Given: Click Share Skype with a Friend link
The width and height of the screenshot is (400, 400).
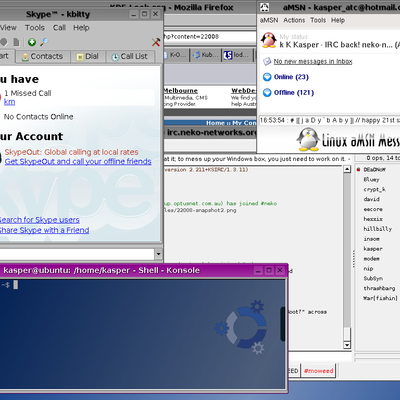Looking at the screenshot, I should [44, 230].
